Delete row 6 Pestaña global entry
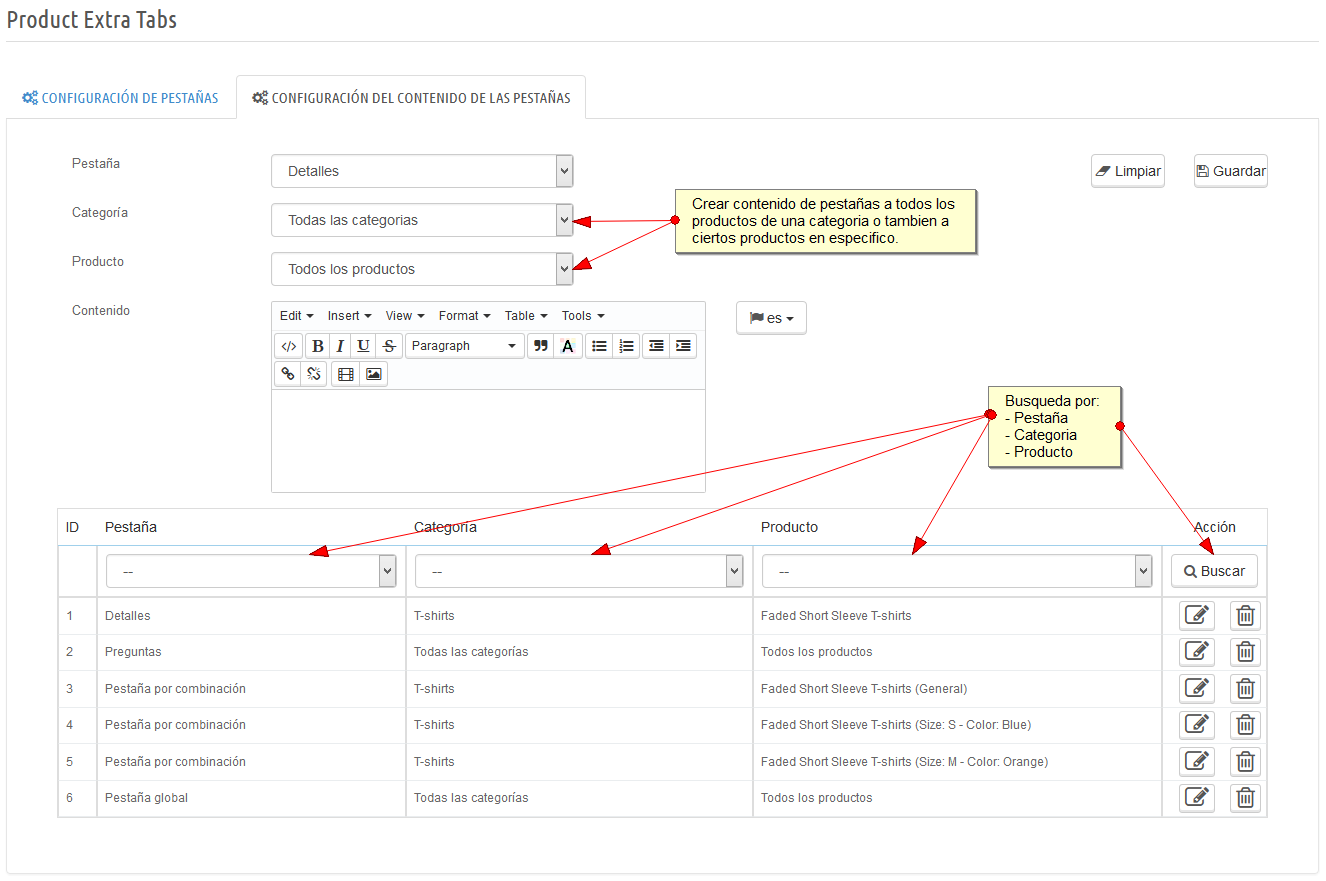 click(1245, 798)
